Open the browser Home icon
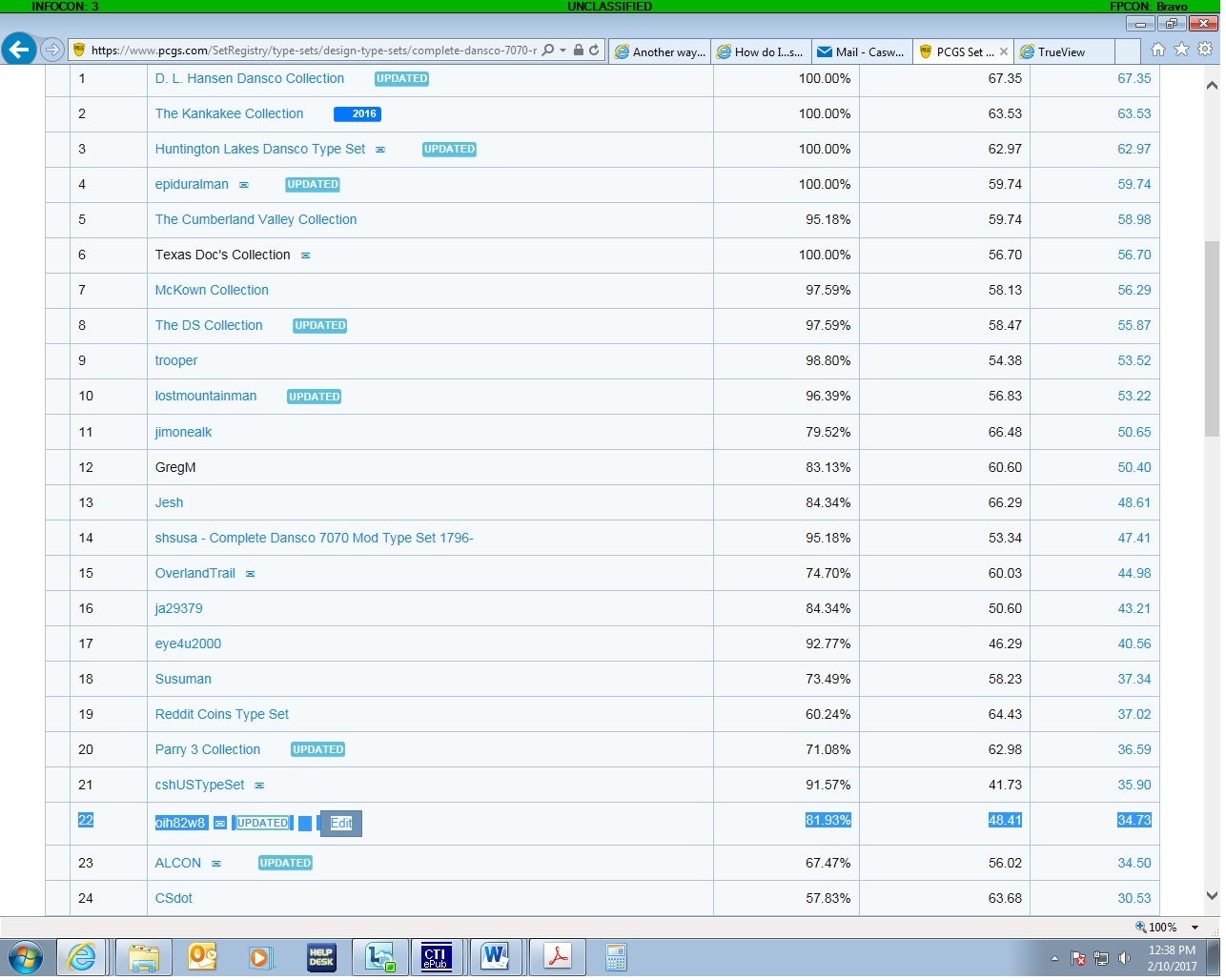 [1158, 50]
